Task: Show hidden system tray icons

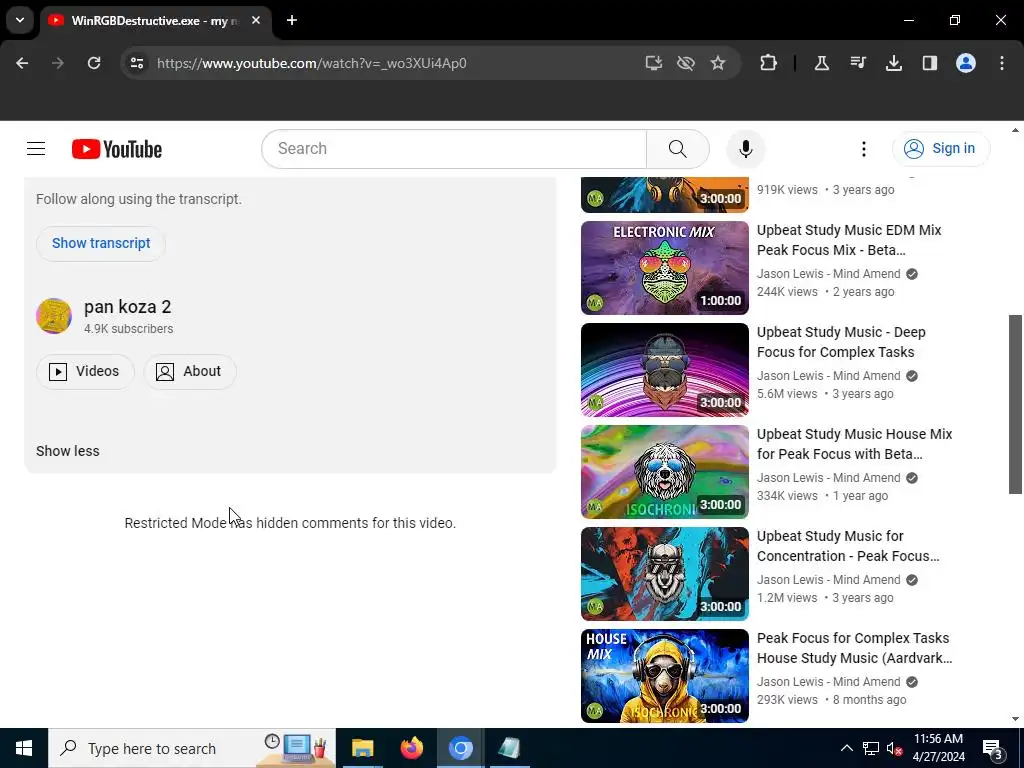Action: [846, 748]
